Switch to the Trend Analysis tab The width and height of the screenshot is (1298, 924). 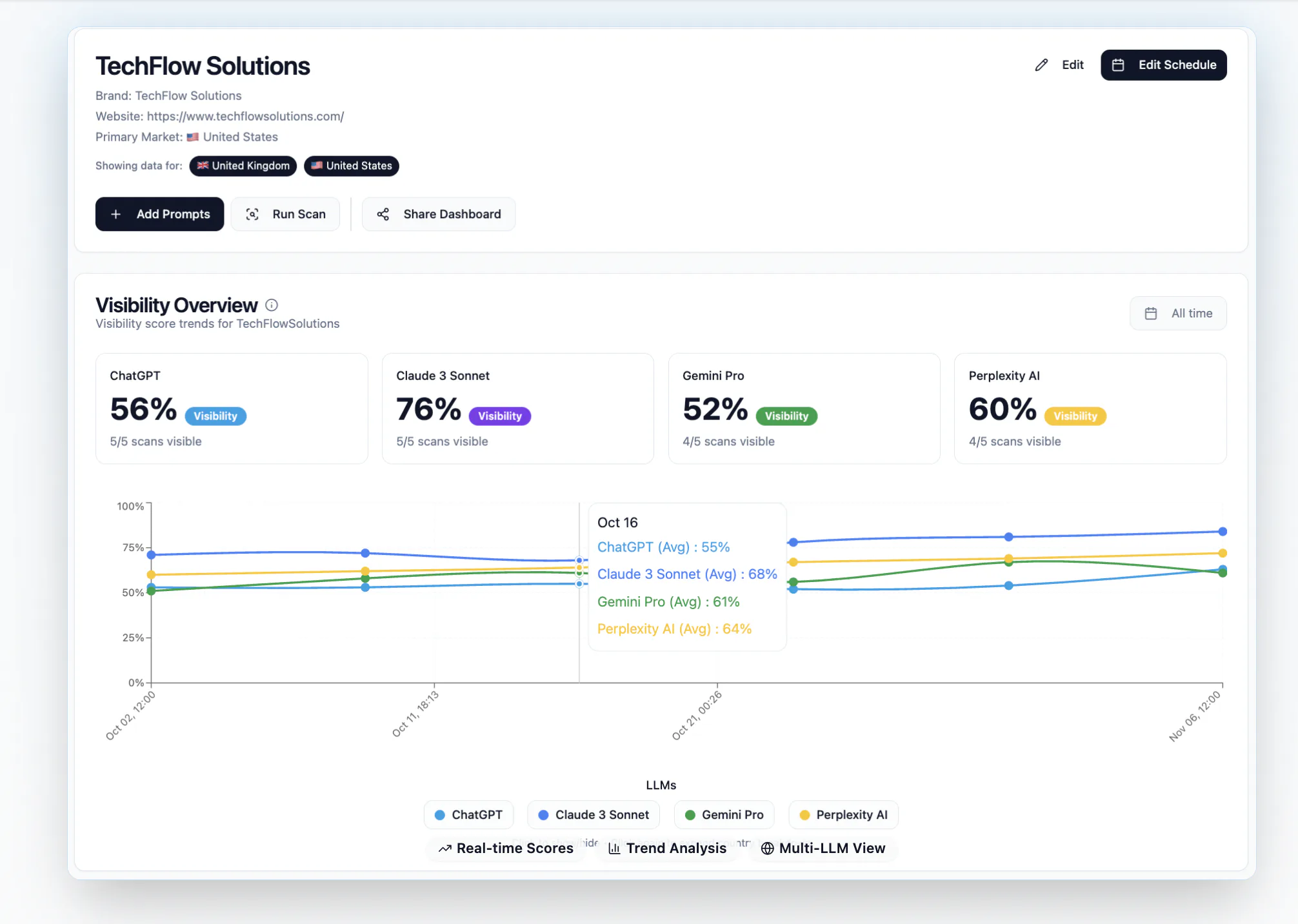[668, 849]
